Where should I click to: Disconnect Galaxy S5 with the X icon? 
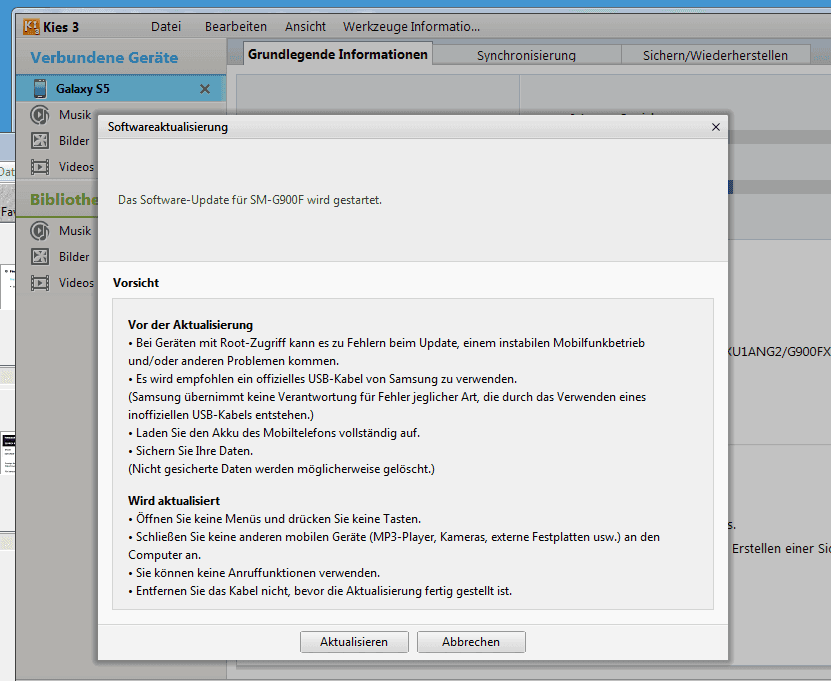click(205, 89)
